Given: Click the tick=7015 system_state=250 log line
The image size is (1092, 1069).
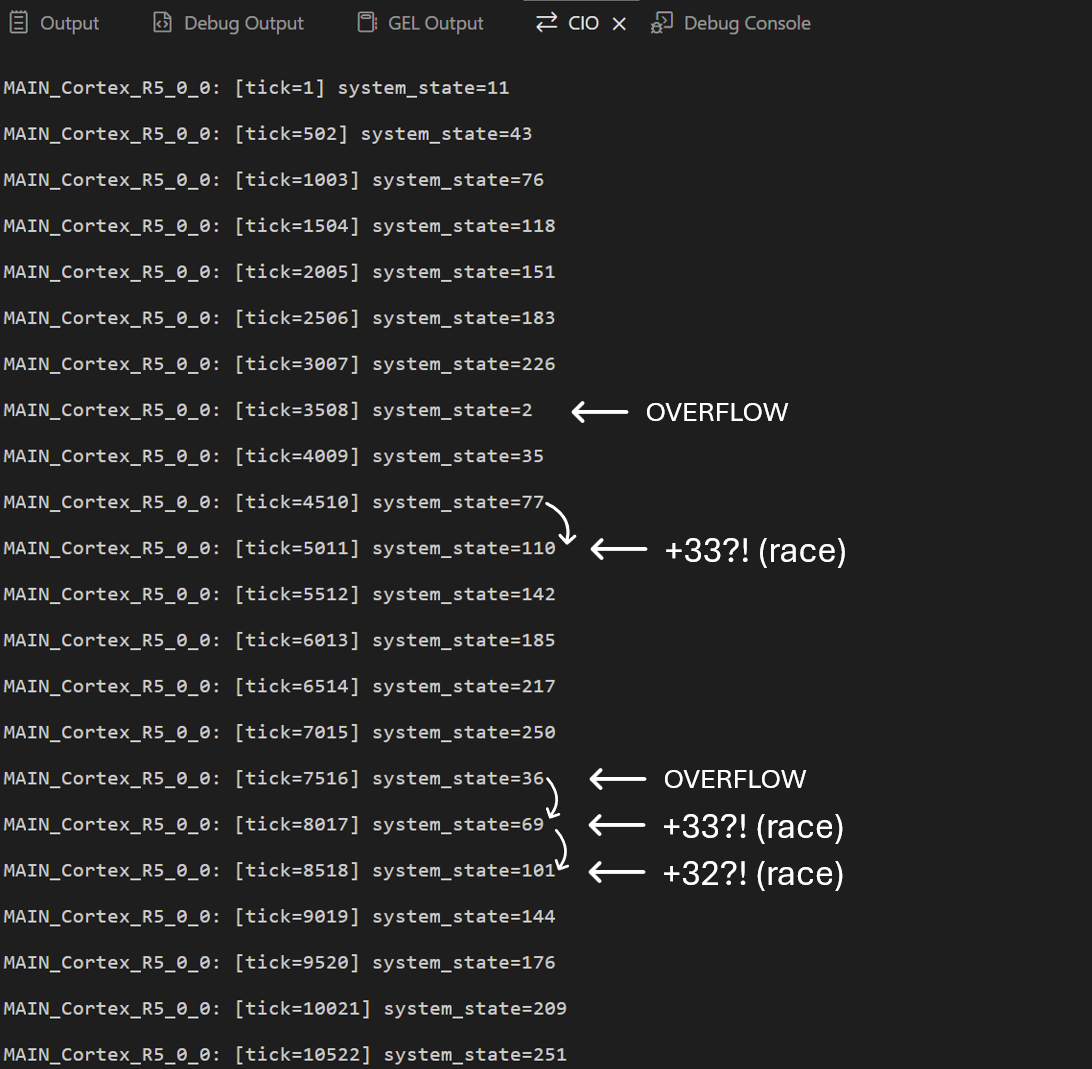Looking at the screenshot, I should point(279,732).
